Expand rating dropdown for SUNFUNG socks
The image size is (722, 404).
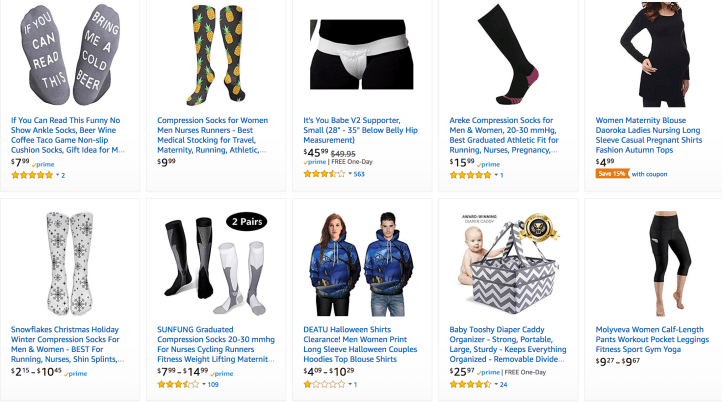[x=204, y=384]
